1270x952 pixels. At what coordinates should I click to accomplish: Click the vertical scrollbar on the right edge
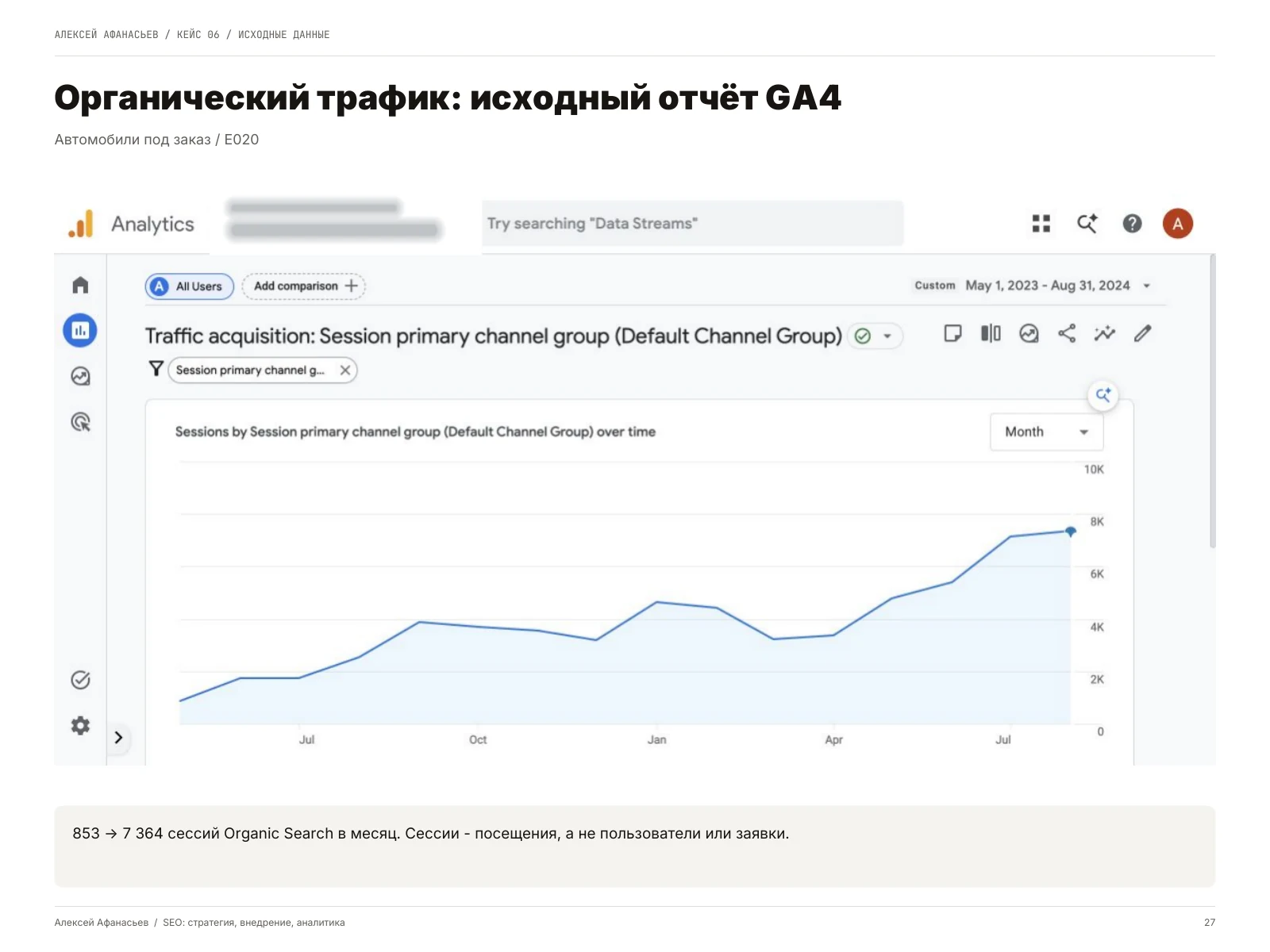coord(1212,401)
